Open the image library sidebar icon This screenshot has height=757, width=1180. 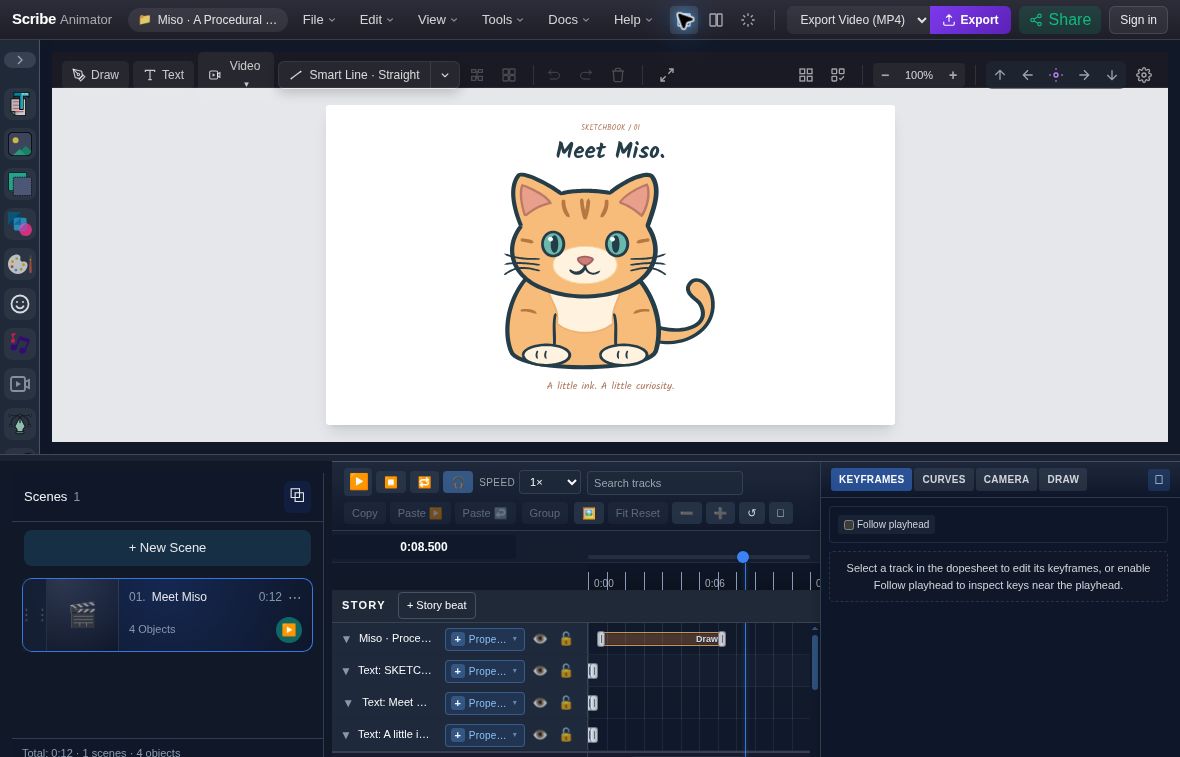pyautogui.click(x=20, y=144)
